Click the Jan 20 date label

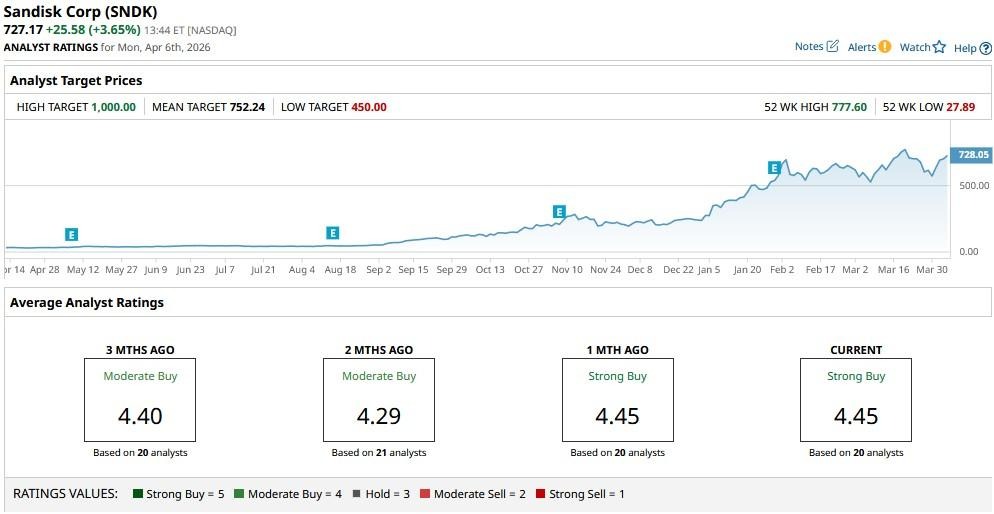pyautogui.click(x=746, y=269)
